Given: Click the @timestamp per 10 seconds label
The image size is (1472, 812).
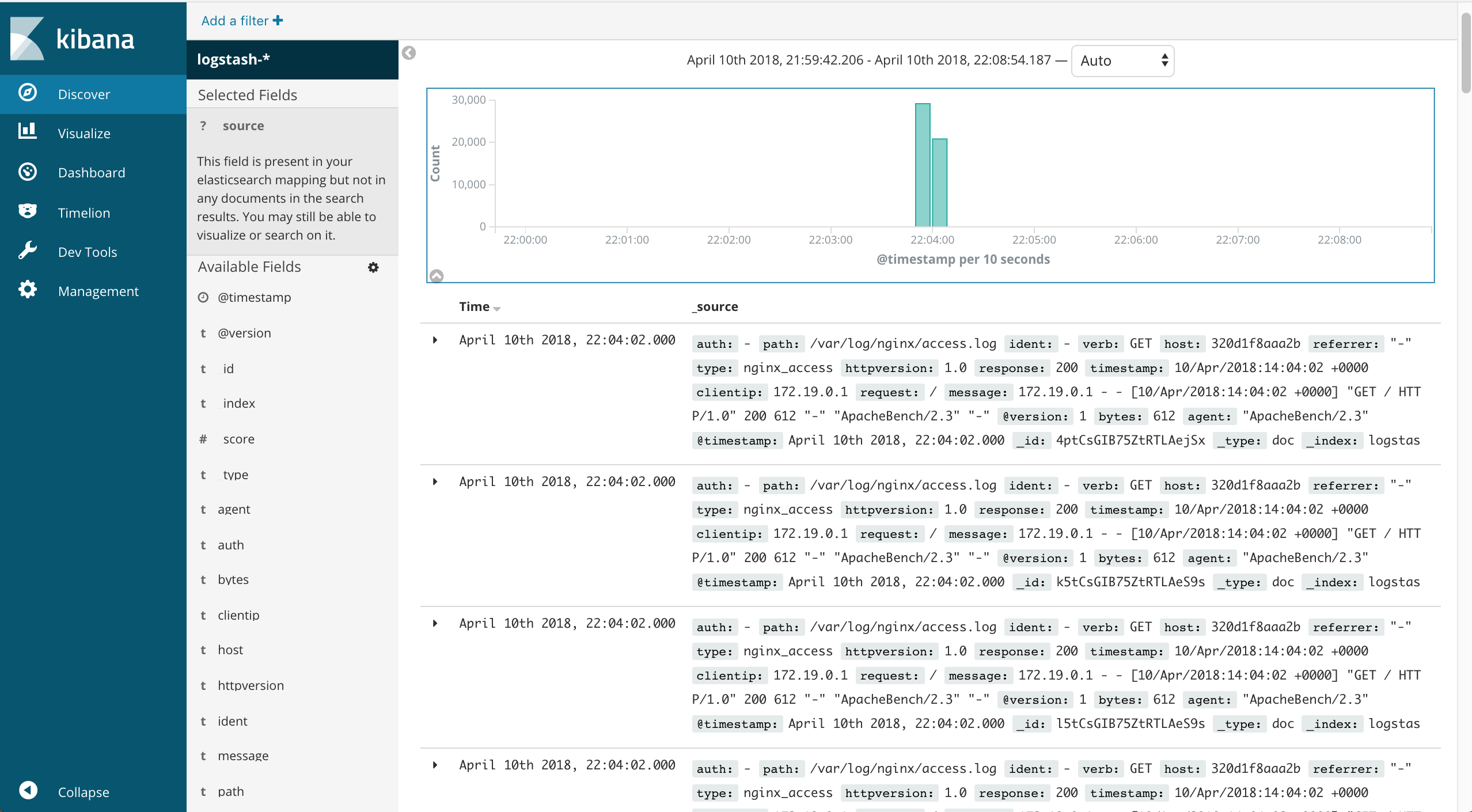Looking at the screenshot, I should 963,260.
